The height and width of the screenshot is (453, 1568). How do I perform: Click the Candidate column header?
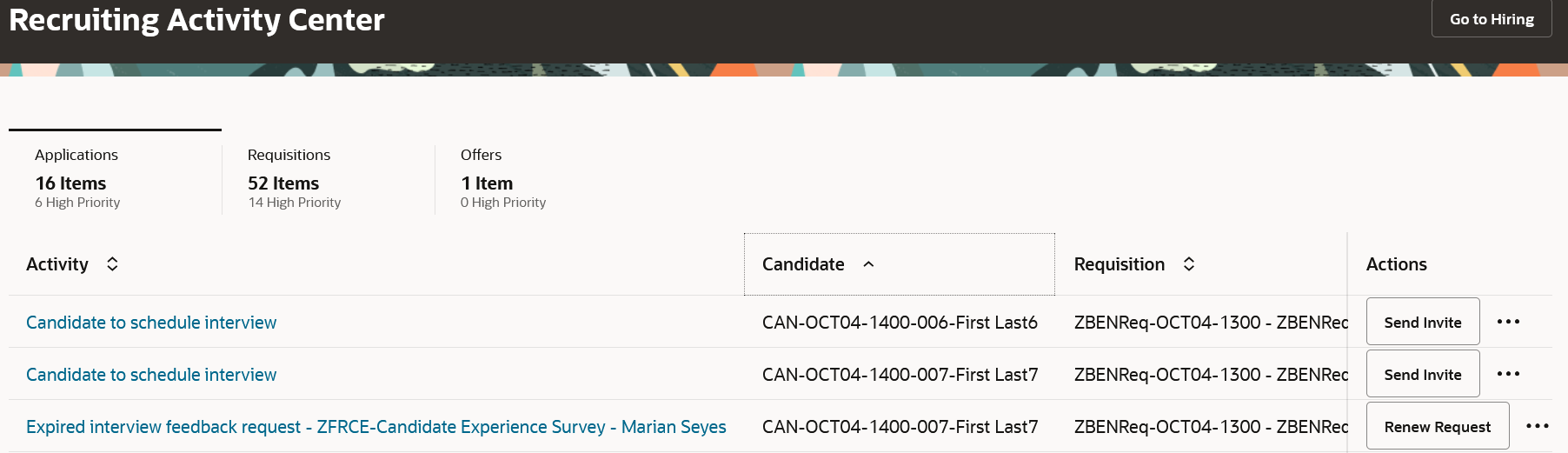803,264
